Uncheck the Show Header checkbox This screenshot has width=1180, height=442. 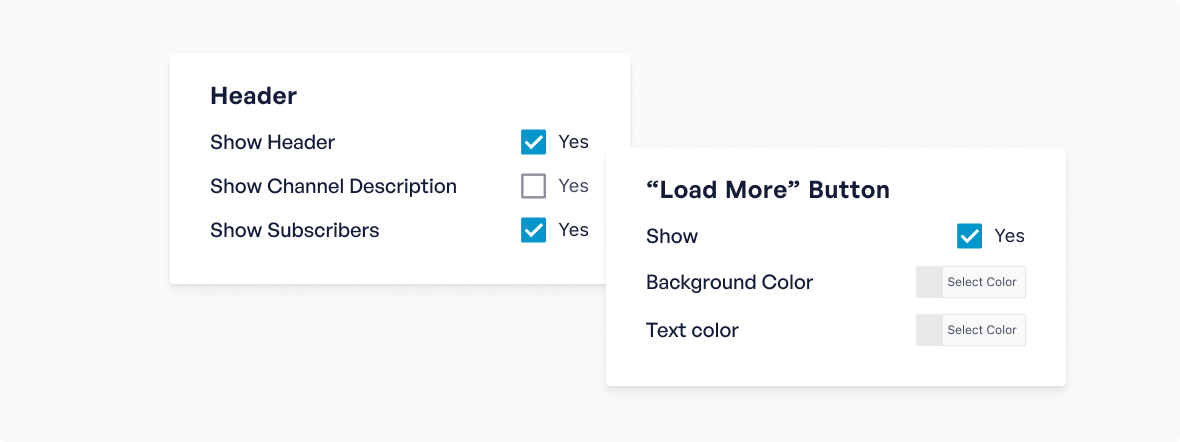pyautogui.click(x=533, y=142)
